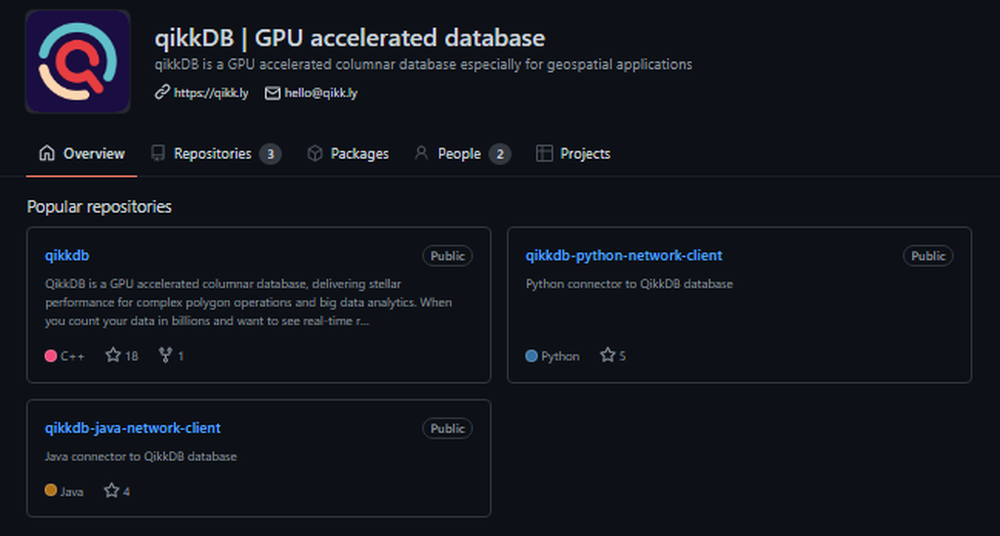Click the hello@qikk.ly email link

coord(321,93)
